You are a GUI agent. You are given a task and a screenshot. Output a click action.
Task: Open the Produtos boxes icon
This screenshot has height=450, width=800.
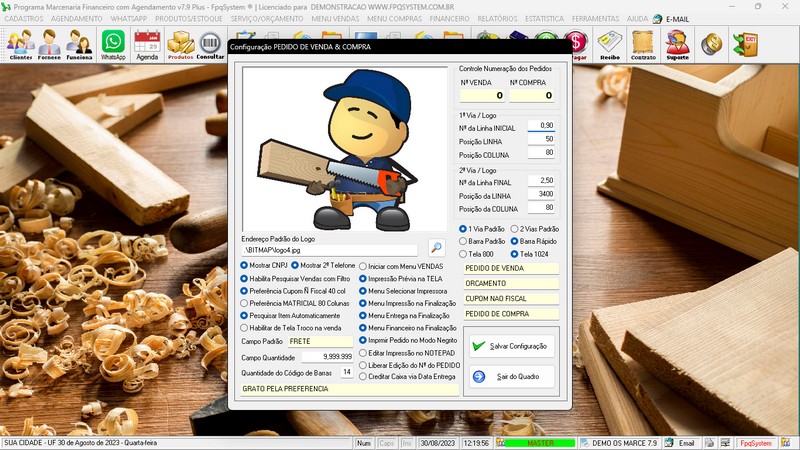pyautogui.click(x=181, y=44)
